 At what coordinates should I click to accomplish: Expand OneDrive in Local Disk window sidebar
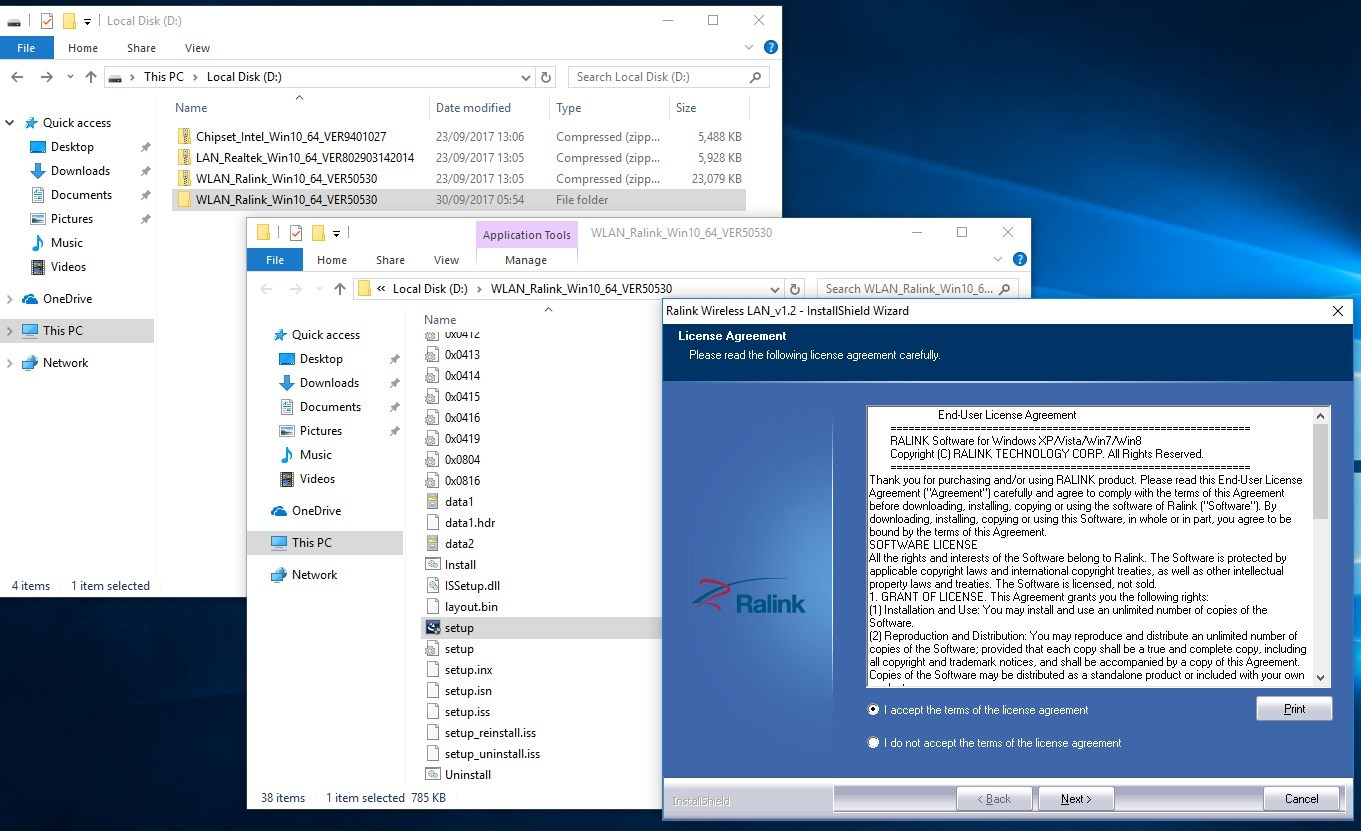(x=10, y=299)
